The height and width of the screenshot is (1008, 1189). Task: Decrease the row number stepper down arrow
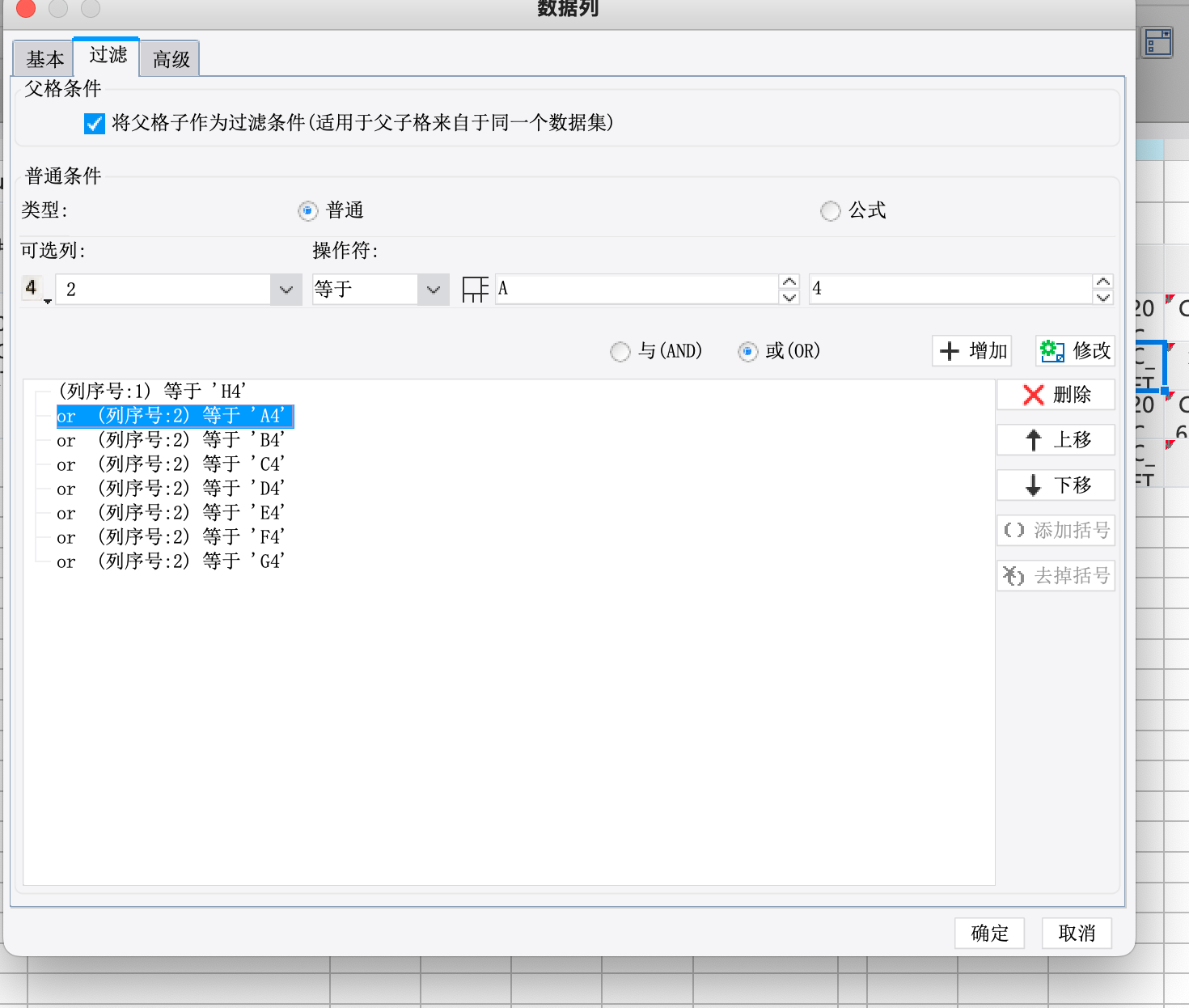[1103, 297]
